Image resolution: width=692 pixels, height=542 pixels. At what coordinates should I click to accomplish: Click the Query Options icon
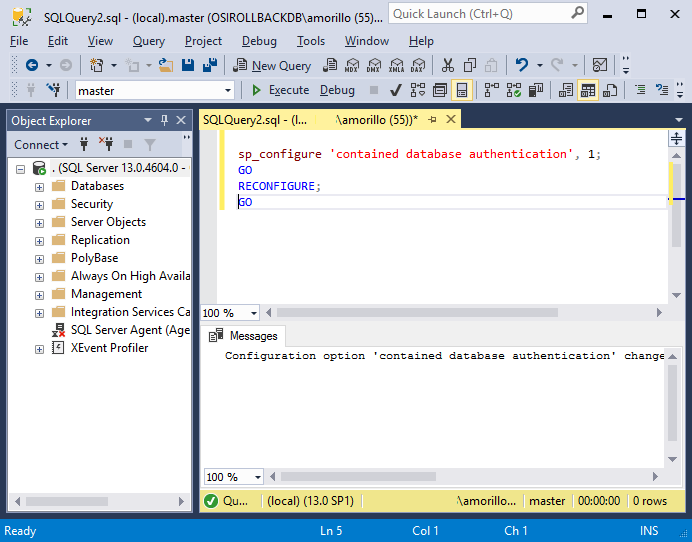[x=440, y=90]
